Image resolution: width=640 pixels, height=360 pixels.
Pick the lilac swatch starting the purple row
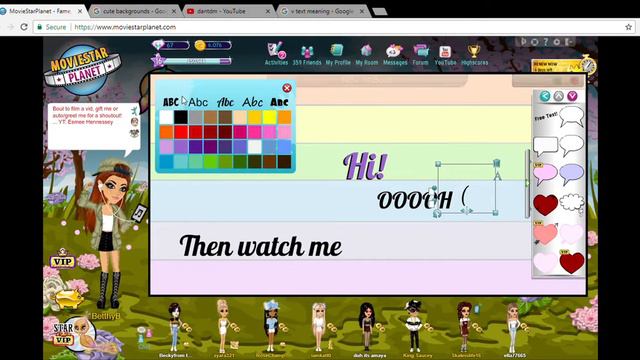(166, 147)
